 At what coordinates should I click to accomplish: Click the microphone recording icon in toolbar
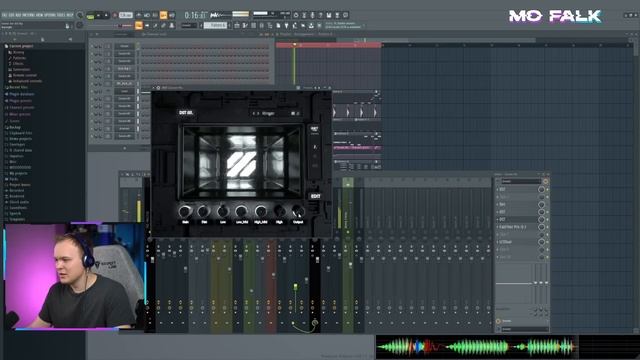312,16
